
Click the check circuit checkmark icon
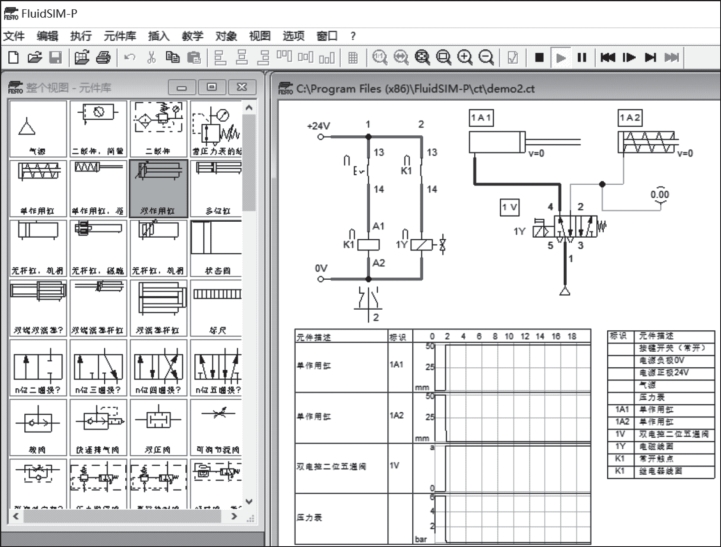tap(512, 58)
